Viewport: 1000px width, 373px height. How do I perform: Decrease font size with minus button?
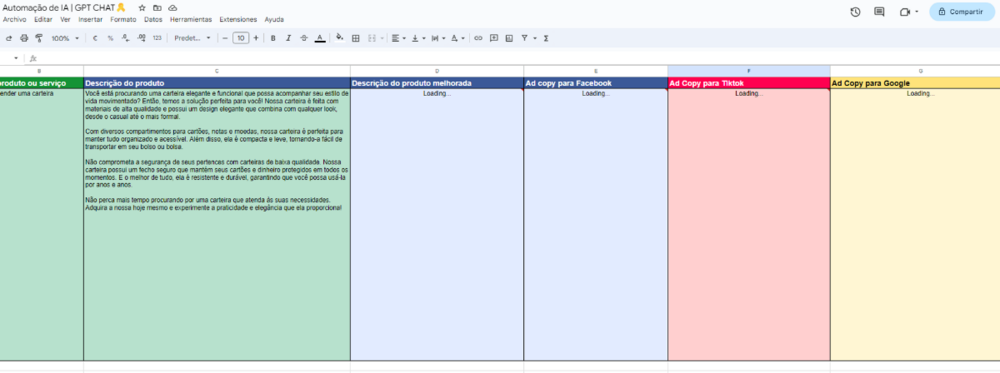coord(224,38)
